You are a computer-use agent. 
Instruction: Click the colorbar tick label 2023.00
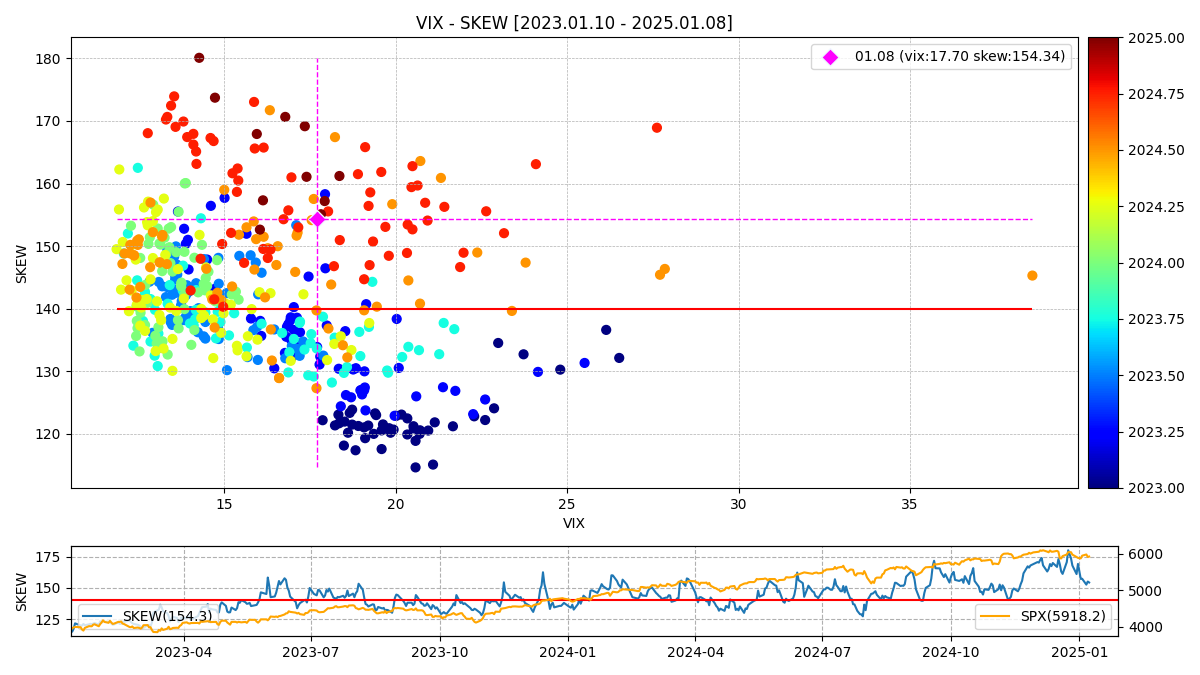click(x=1156, y=488)
